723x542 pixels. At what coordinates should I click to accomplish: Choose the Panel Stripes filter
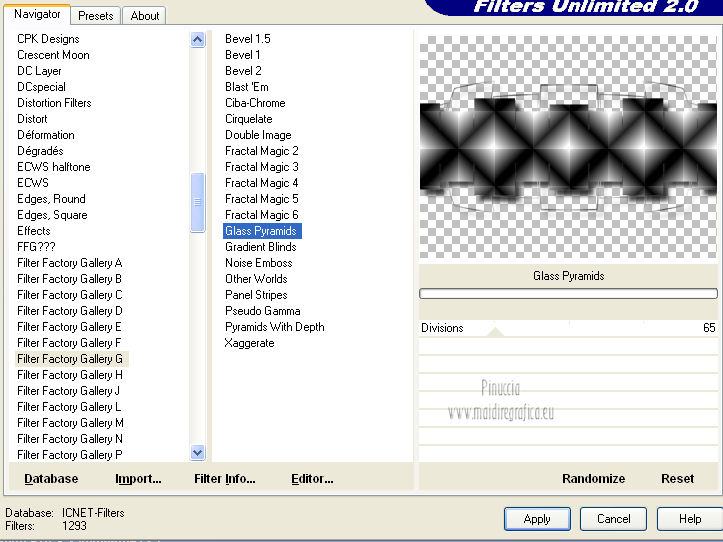[x=256, y=295]
